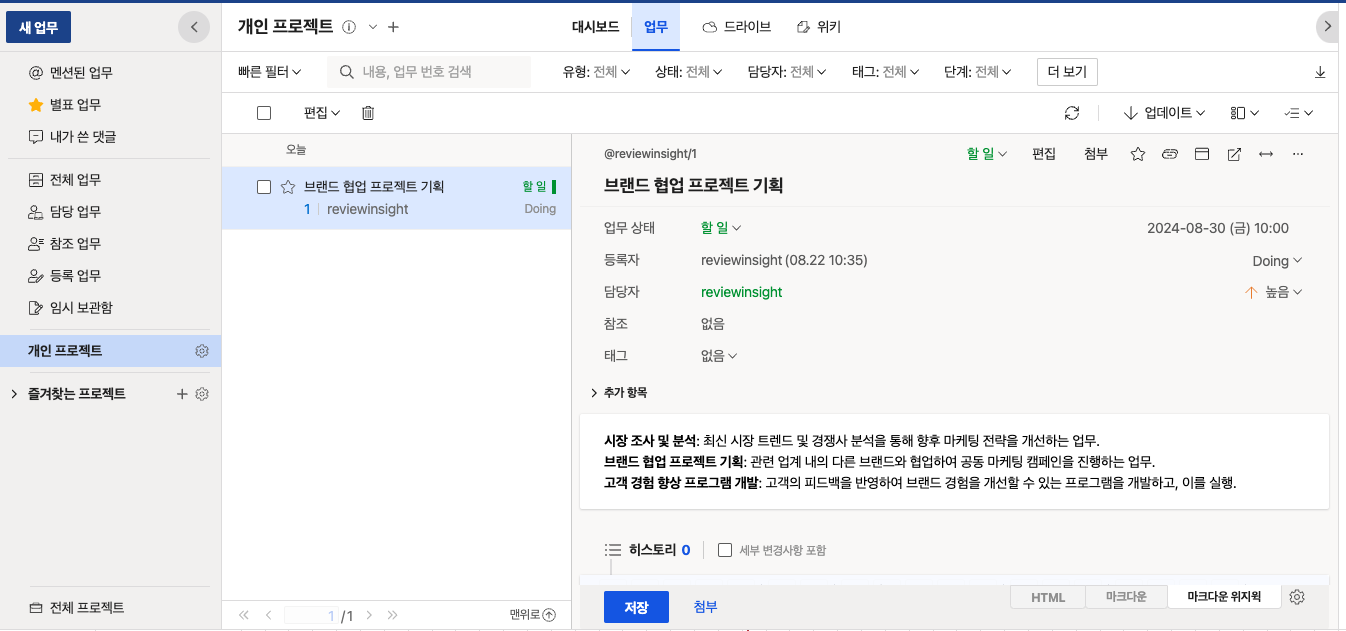Screen dimensions: 1346x631
Task: Switch to the 대시보드 tab
Action: click(x=595, y=27)
